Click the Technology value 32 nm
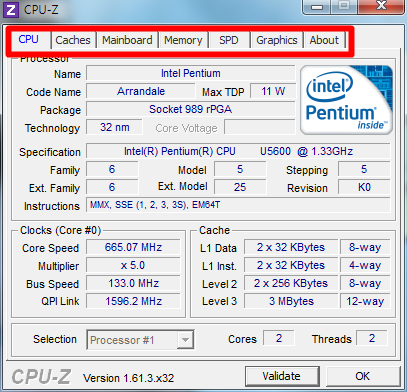This screenshot has height=392, width=407. click(114, 127)
